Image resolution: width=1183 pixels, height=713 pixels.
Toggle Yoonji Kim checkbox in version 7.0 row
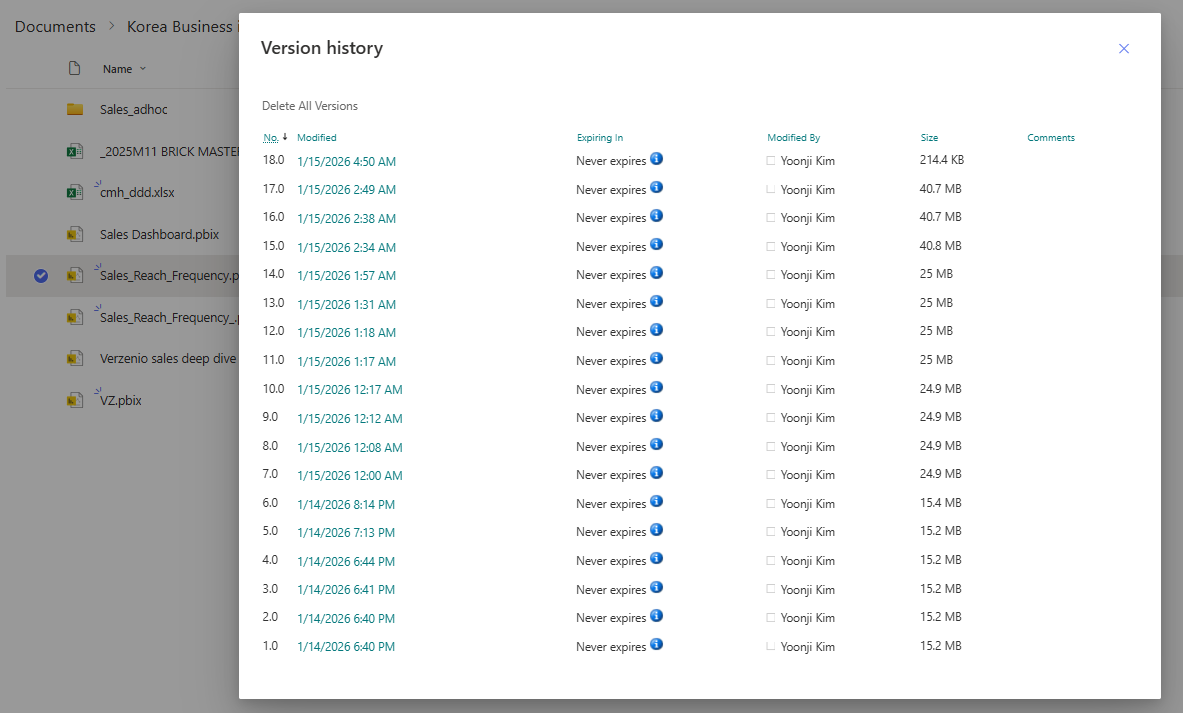pyautogui.click(x=770, y=475)
